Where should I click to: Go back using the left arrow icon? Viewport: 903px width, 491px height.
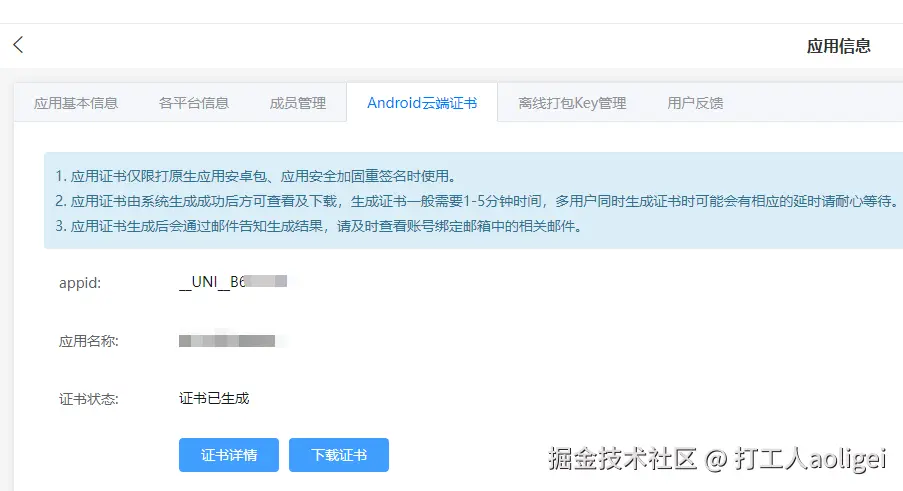pos(18,45)
